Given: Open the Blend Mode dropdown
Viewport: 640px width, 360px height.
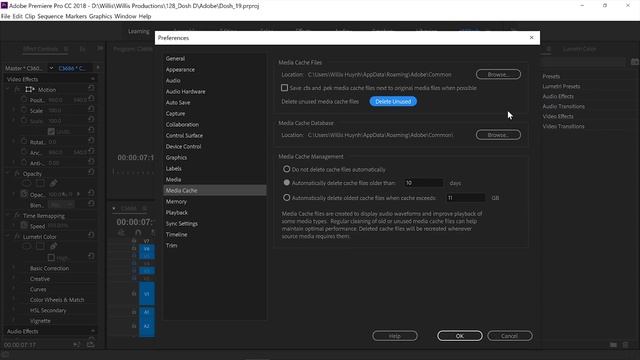Looking at the screenshot, I should point(61,205).
